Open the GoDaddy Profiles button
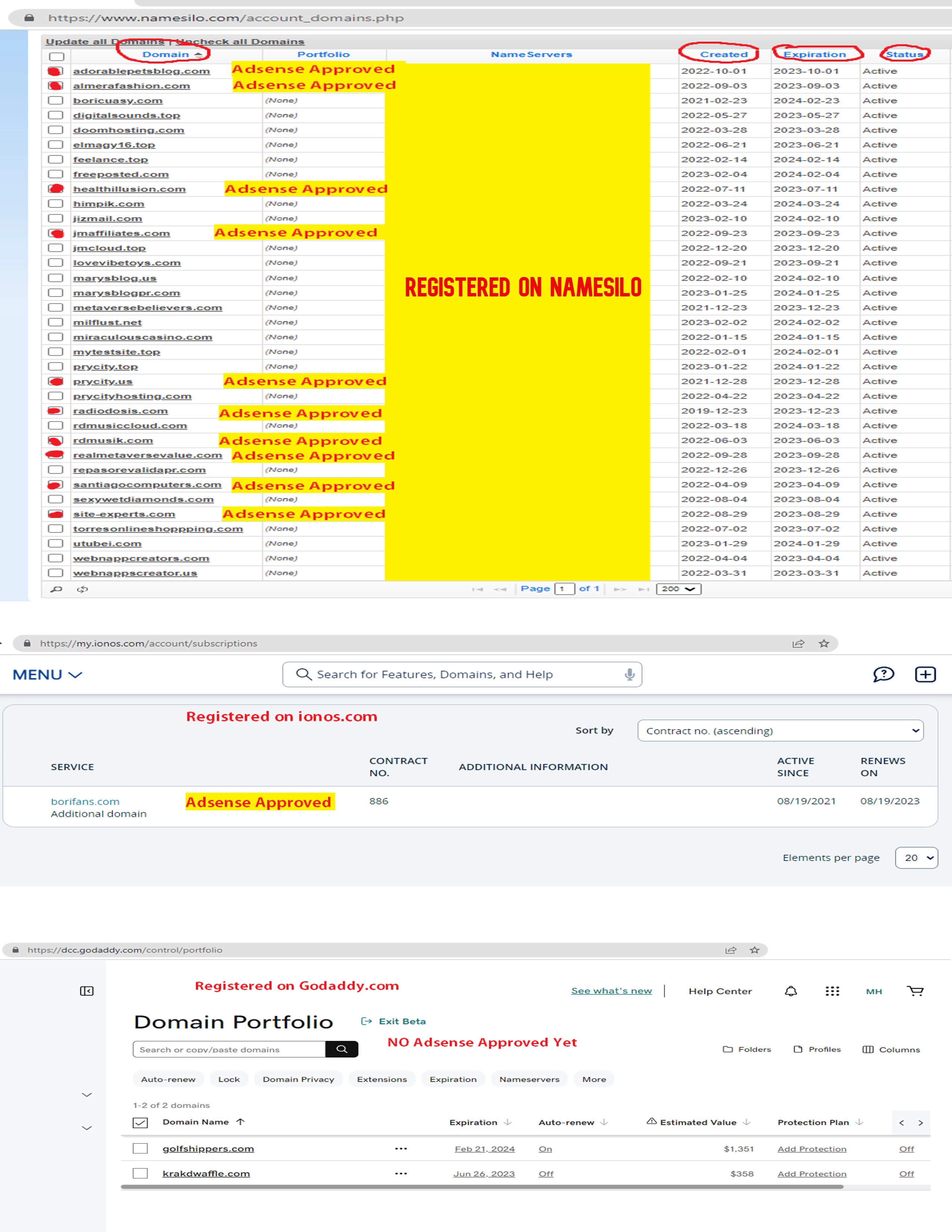Image resolution: width=952 pixels, height=1232 pixels. tap(817, 1049)
